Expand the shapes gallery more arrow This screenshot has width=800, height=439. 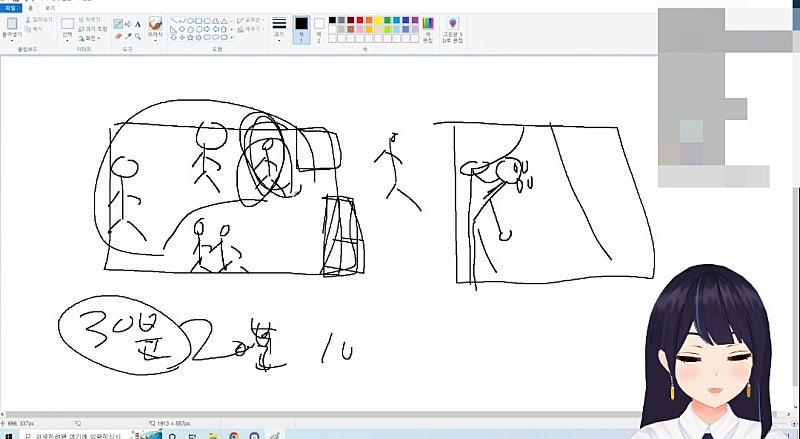[x=232, y=37]
